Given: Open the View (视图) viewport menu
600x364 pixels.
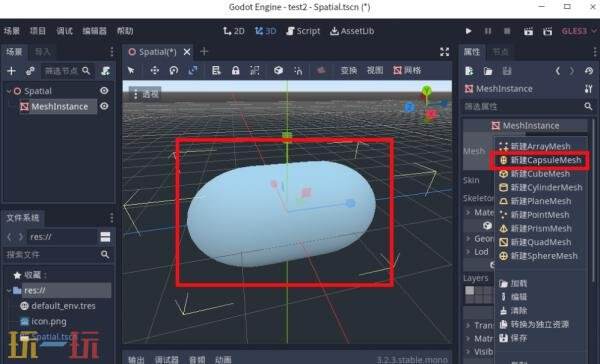Looking at the screenshot, I should click(375, 70).
